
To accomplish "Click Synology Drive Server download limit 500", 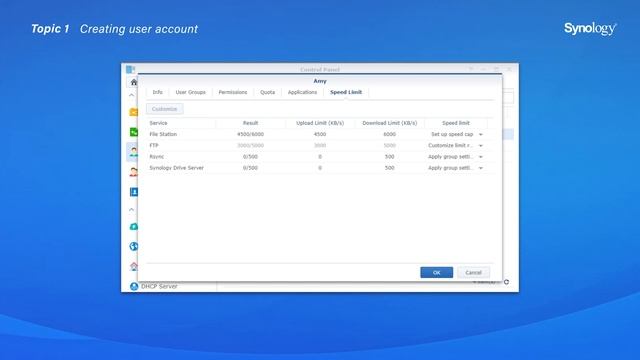I will [389, 168].
